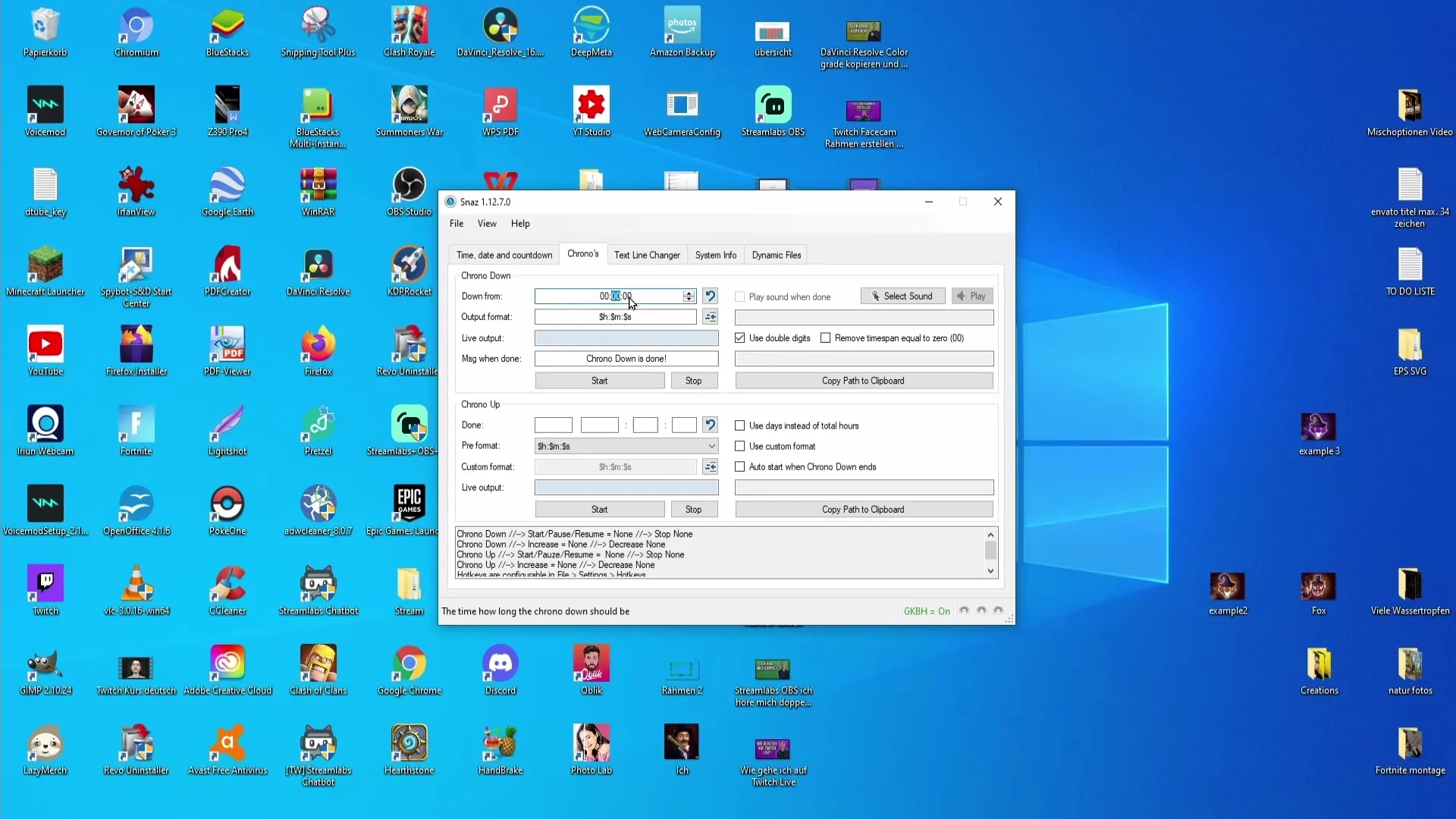Copy Chrono Up path to clipboard
Viewport: 1456px width, 819px height.
(864, 510)
